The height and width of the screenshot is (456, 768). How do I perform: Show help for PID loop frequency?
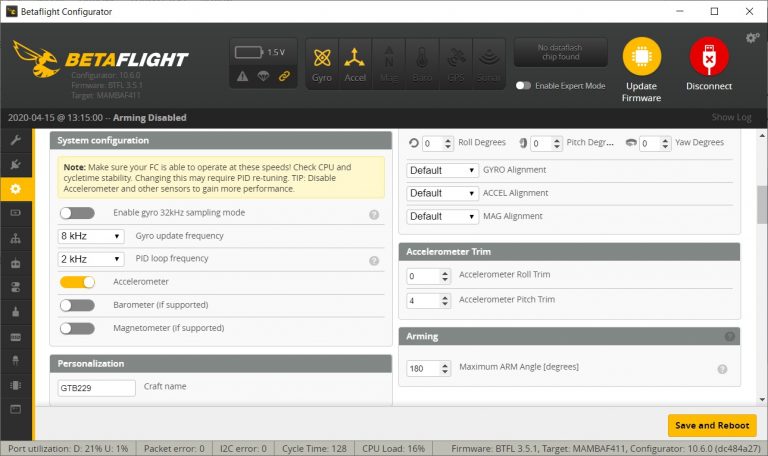[374, 261]
